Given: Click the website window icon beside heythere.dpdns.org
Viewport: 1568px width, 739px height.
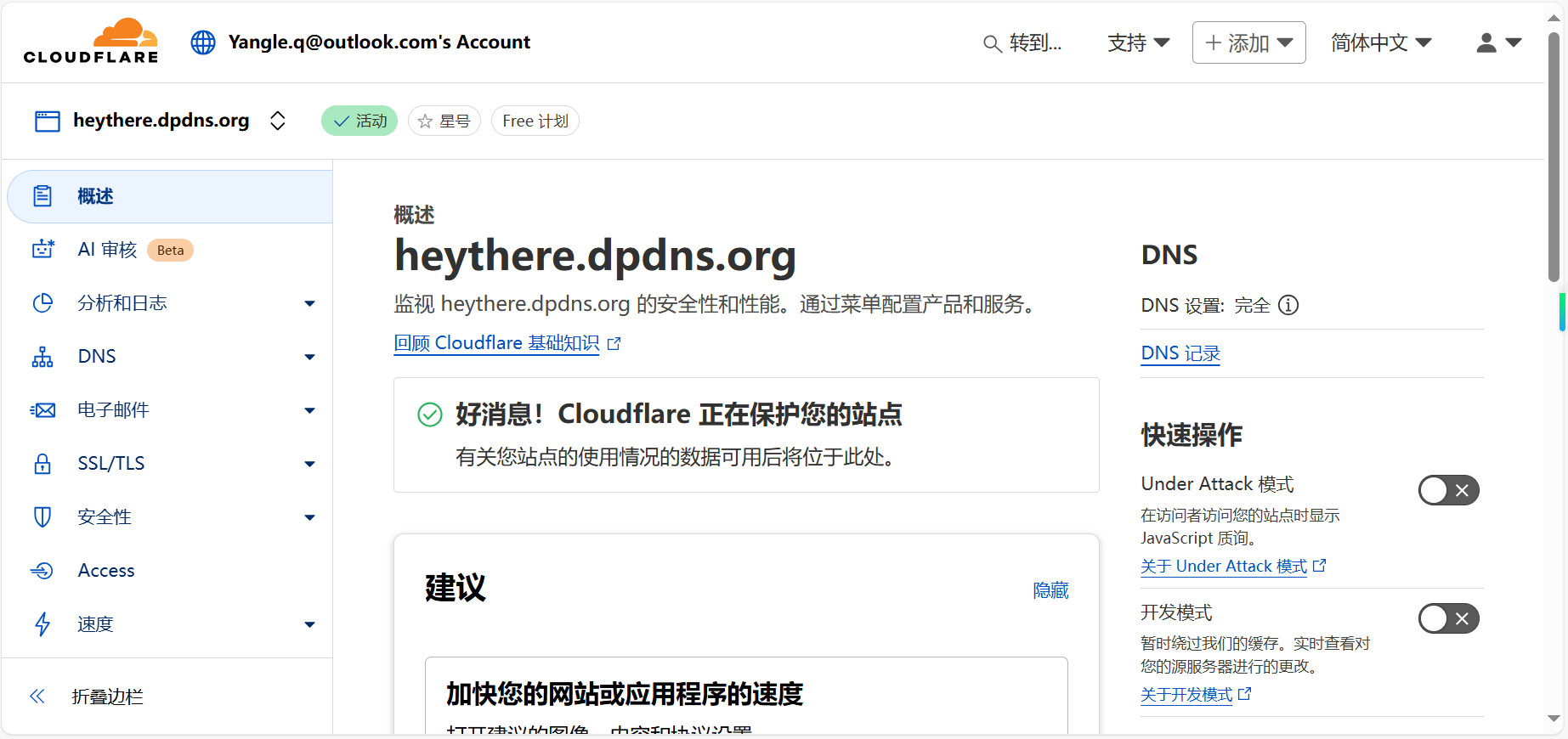Looking at the screenshot, I should pyautogui.click(x=48, y=121).
